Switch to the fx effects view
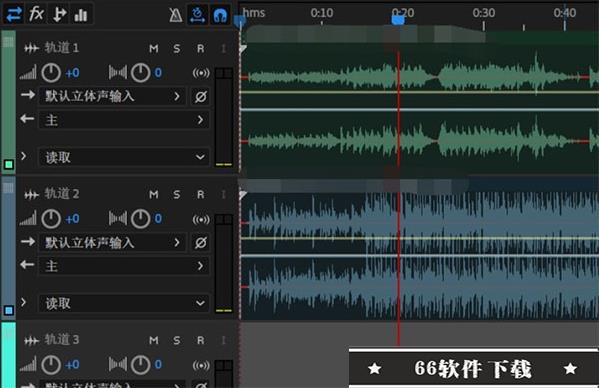This screenshot has width=599, height=388. [36, 15]
